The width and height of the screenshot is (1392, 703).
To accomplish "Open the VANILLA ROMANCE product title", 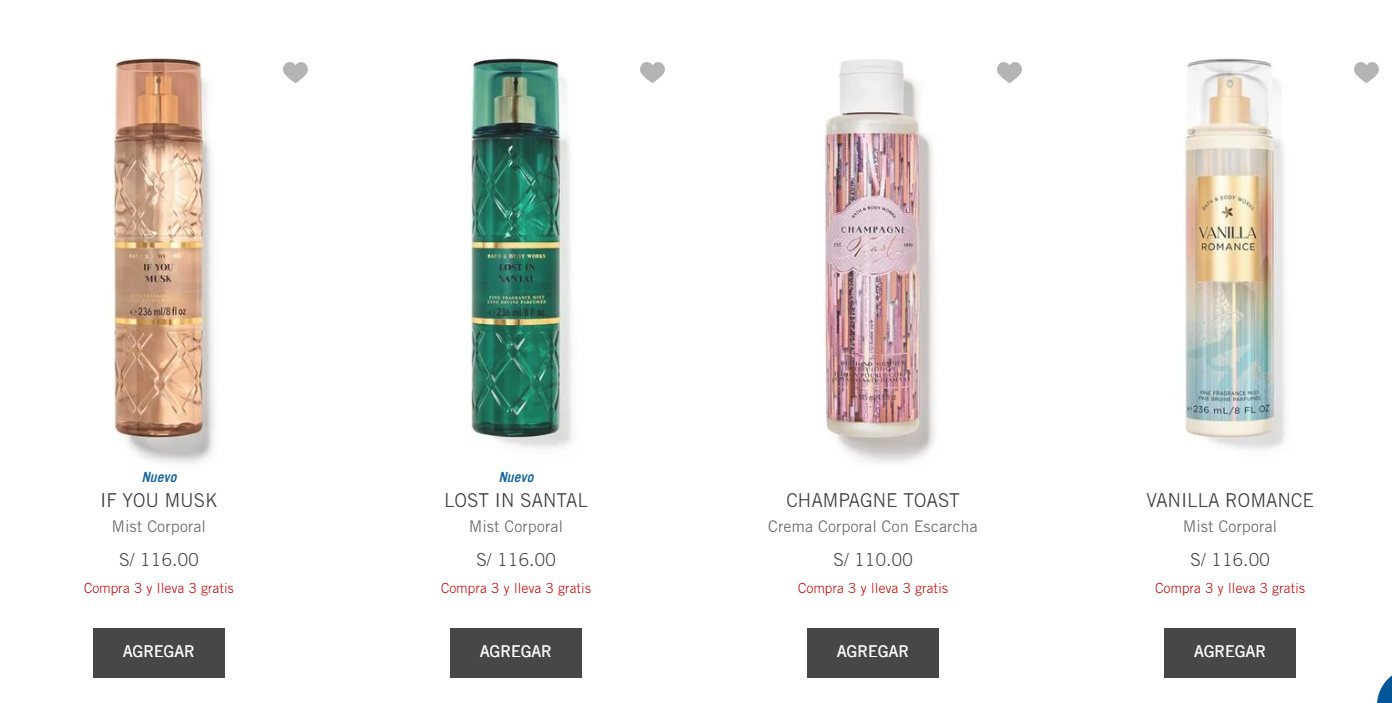I will click(x=1230, y=500).
